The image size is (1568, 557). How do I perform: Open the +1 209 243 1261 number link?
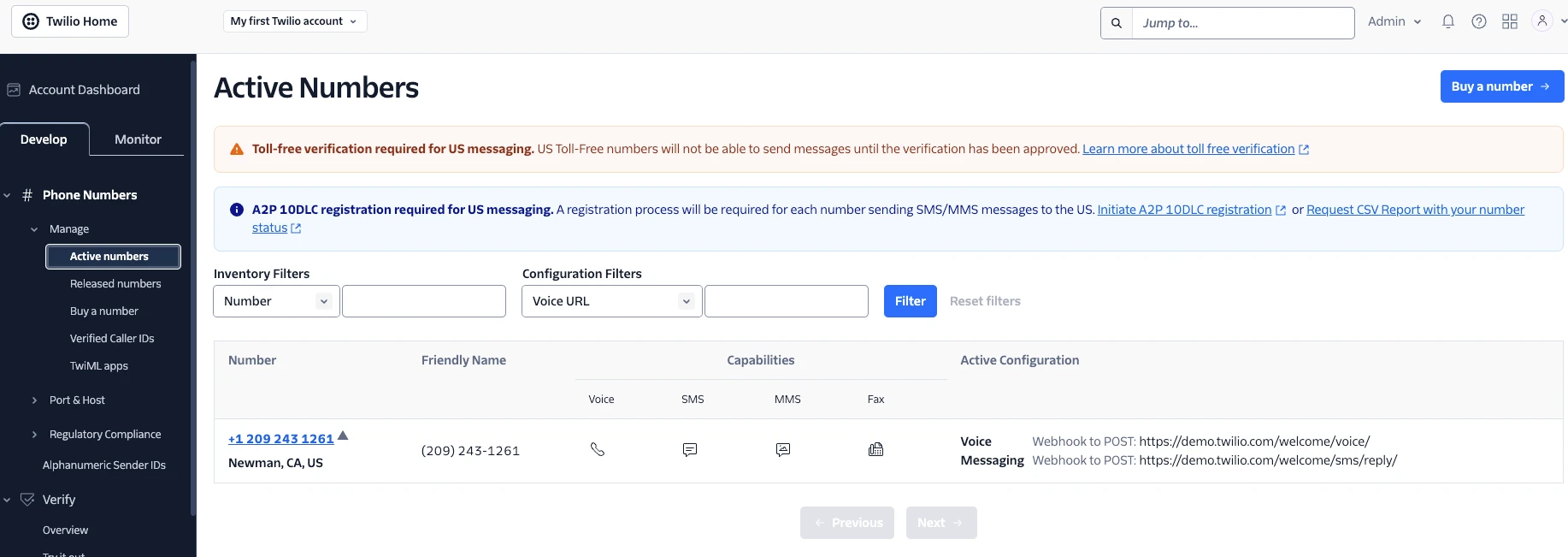click(x=281, y=439)
